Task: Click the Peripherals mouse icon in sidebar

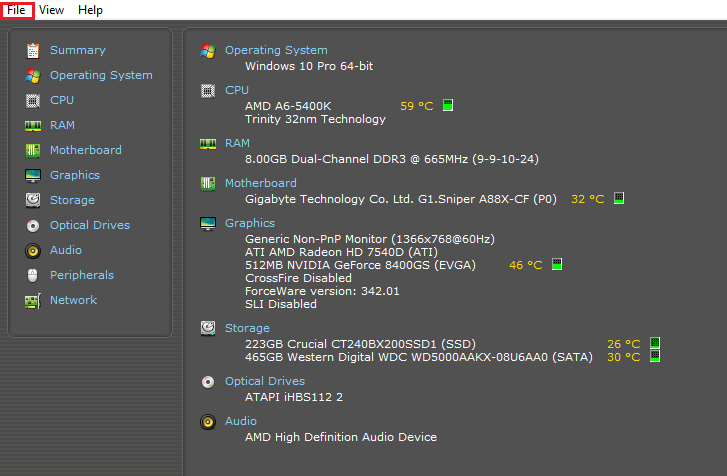Action: tap(32, 275)
